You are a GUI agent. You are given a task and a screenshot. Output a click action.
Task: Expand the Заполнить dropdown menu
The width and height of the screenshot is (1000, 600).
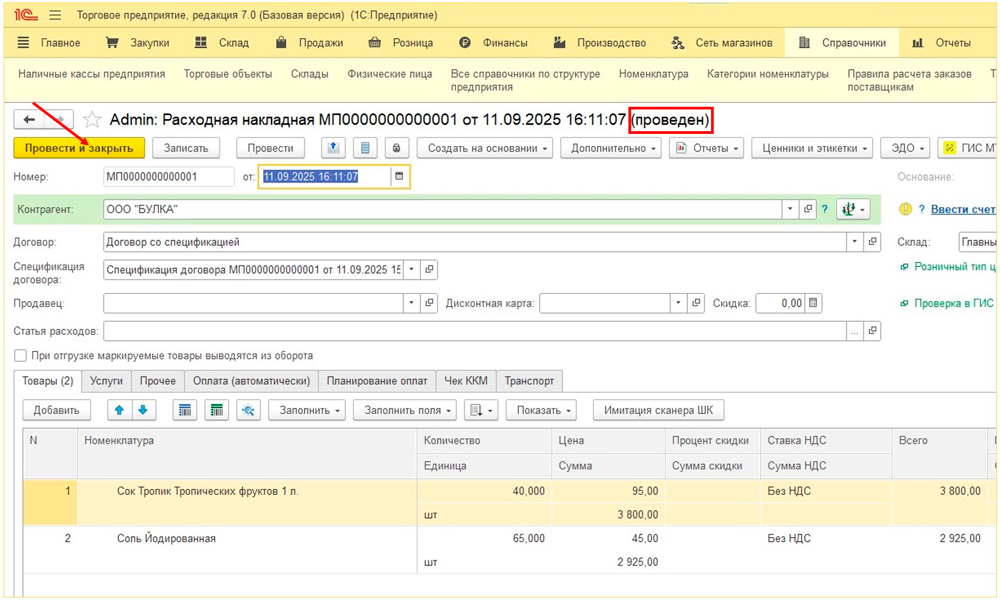tap(306, 410)
